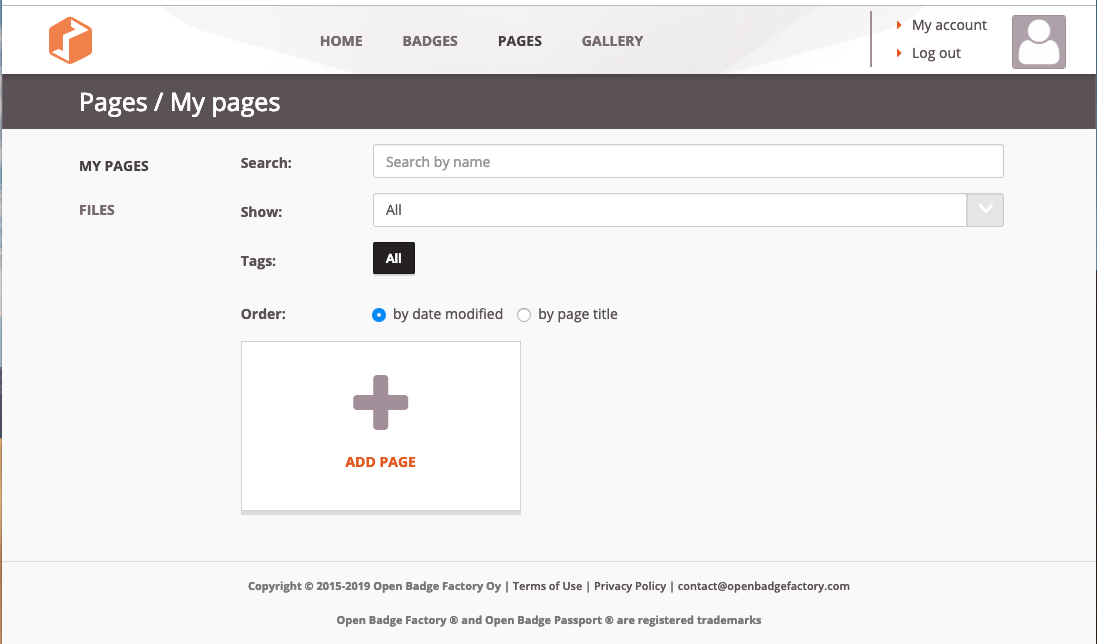Open the GALLERY menu item
1097x644 pixels.
click(x=612, y=41)
